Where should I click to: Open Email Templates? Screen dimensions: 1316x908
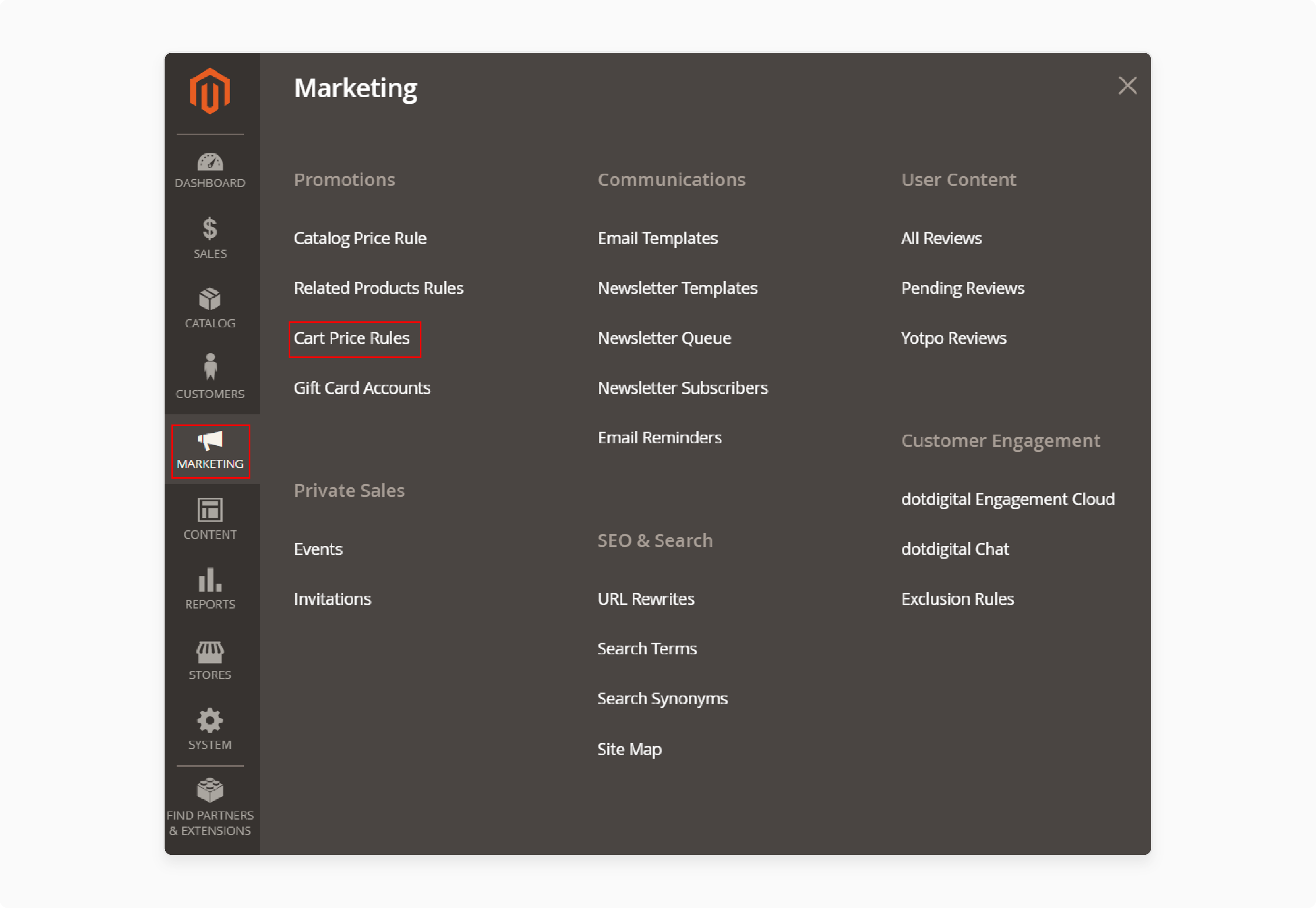click(x=657, y=239)
